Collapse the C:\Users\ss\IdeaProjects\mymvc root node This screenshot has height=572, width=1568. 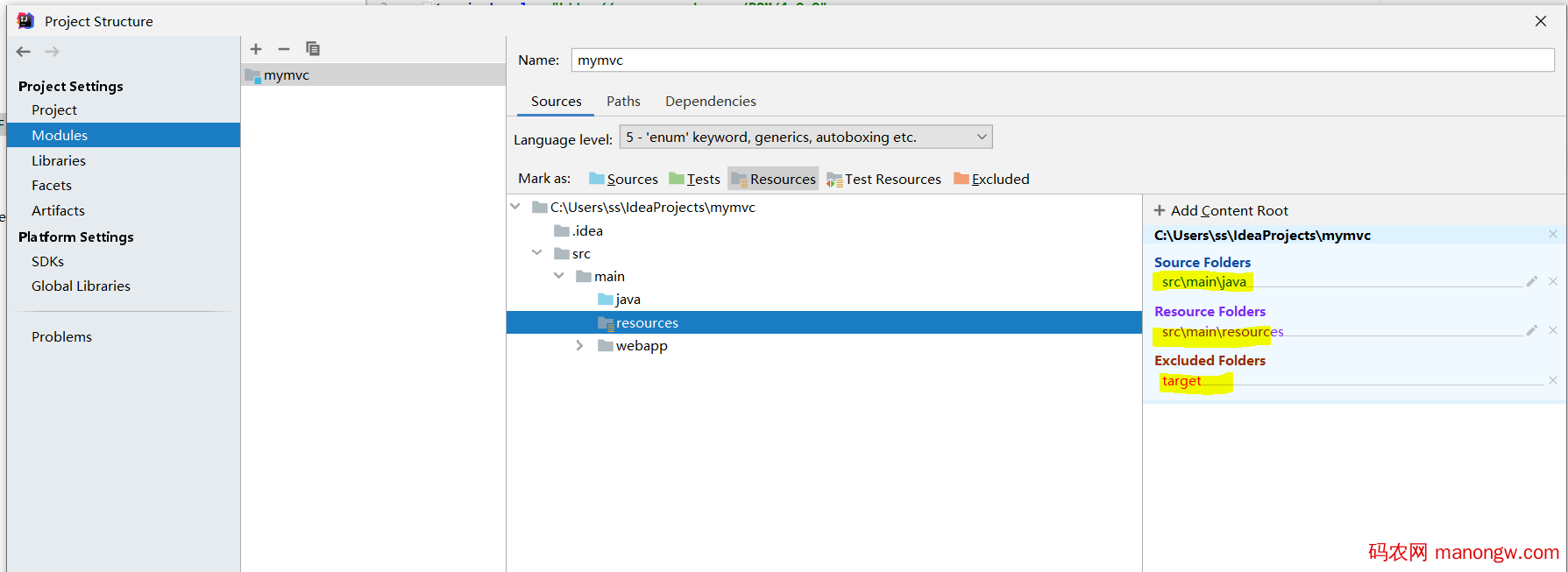515,207
